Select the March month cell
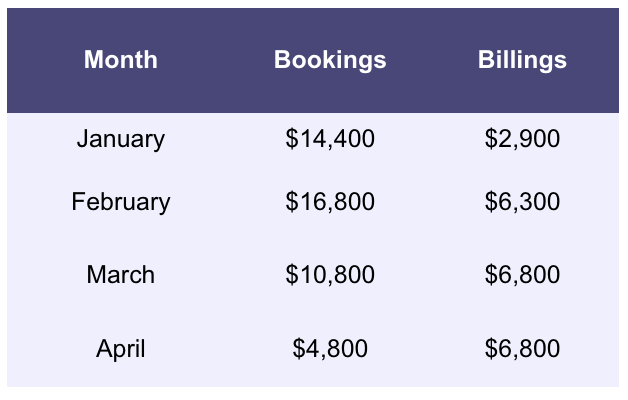This screenshot has width=628, height=400. coord(121,275)
